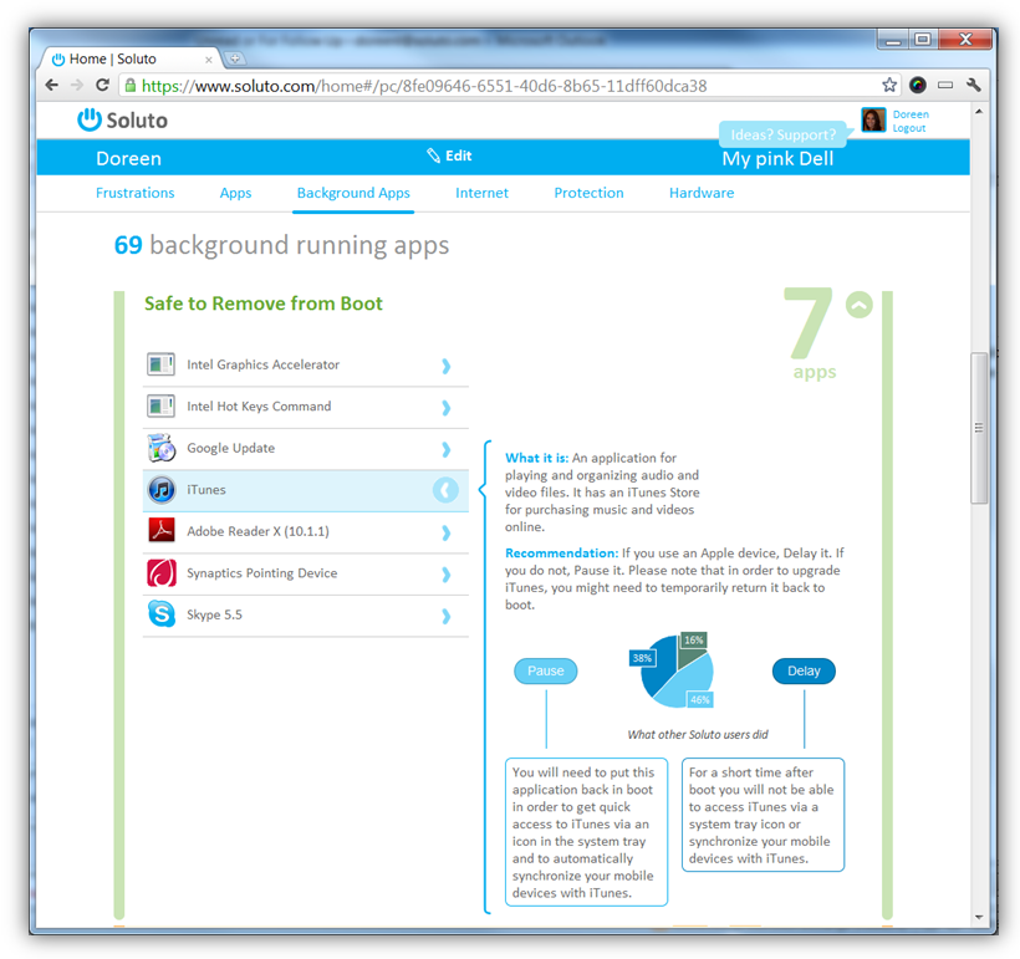Open the Hardware tab

[701, 193]
